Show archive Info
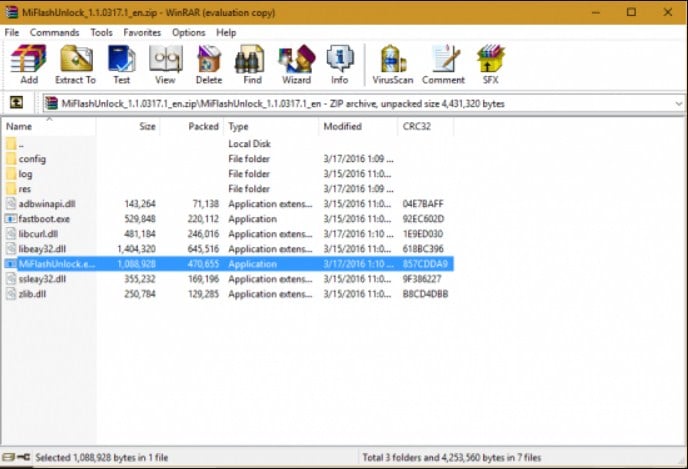 pyautogui.click(x=340, y=64)
